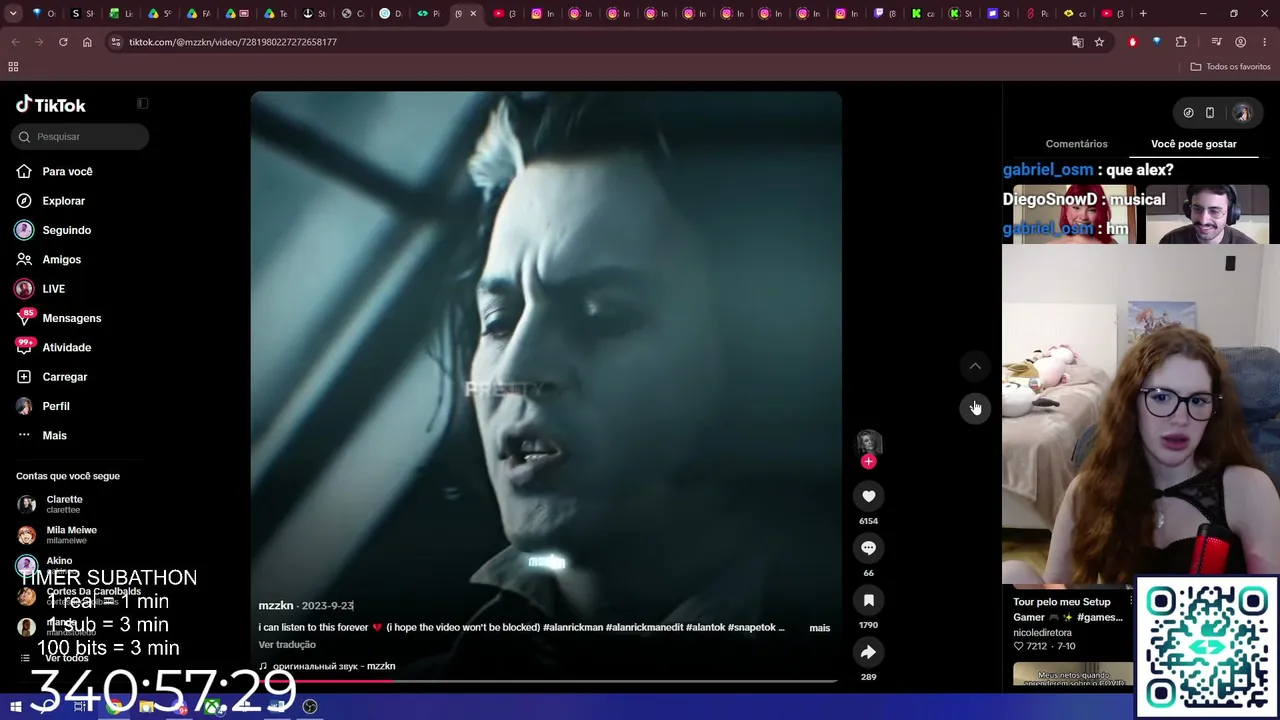The image size is (1280, 720).
Task: Open the TikTok coins icon at top right
Action: point(1188,113)
